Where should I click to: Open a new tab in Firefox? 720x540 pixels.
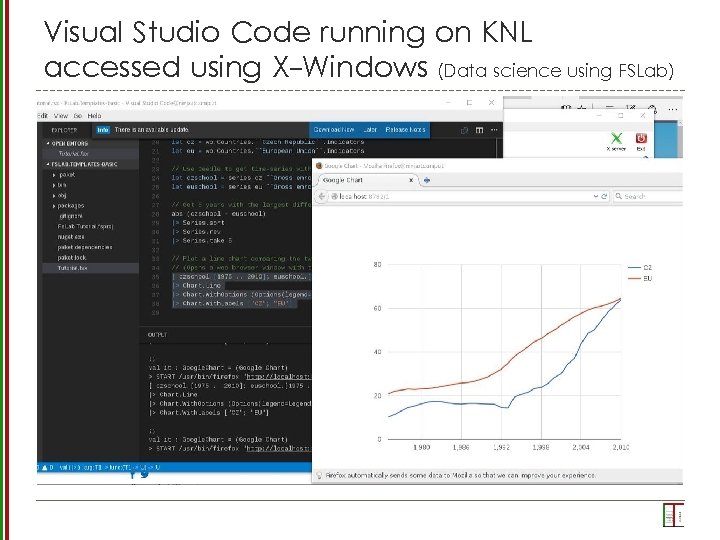click(427, 180)
